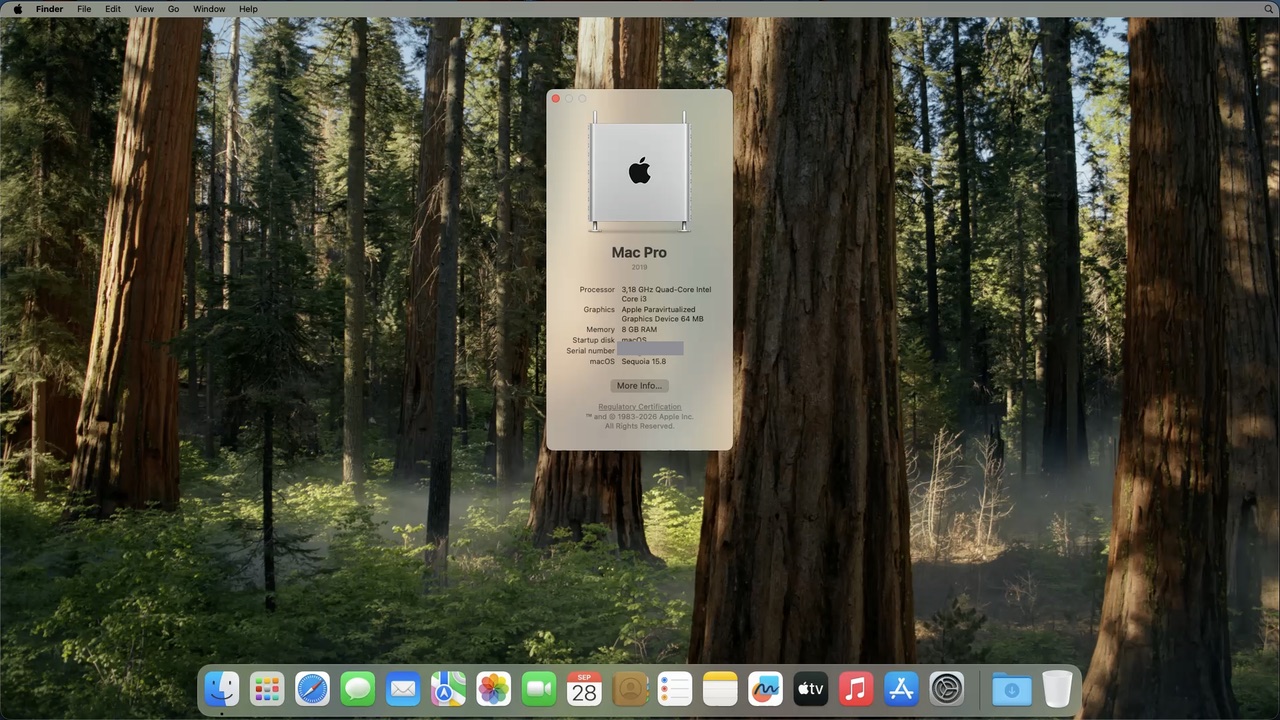Open the Downloads folder stack in the Dock

point(1012,689)
